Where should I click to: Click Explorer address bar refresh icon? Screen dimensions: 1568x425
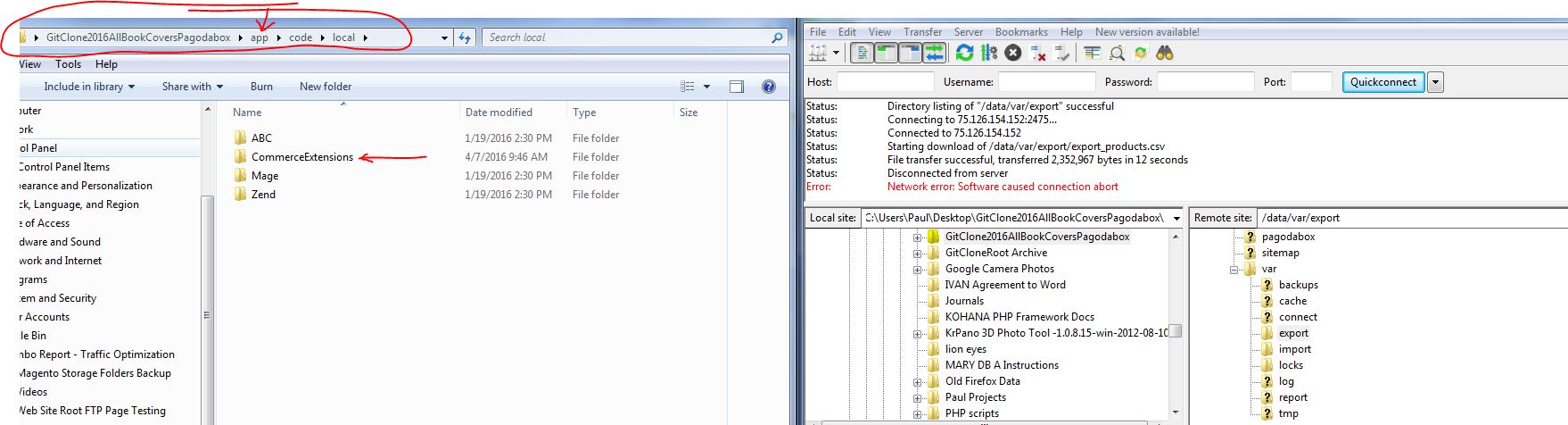tap(465, 37)
